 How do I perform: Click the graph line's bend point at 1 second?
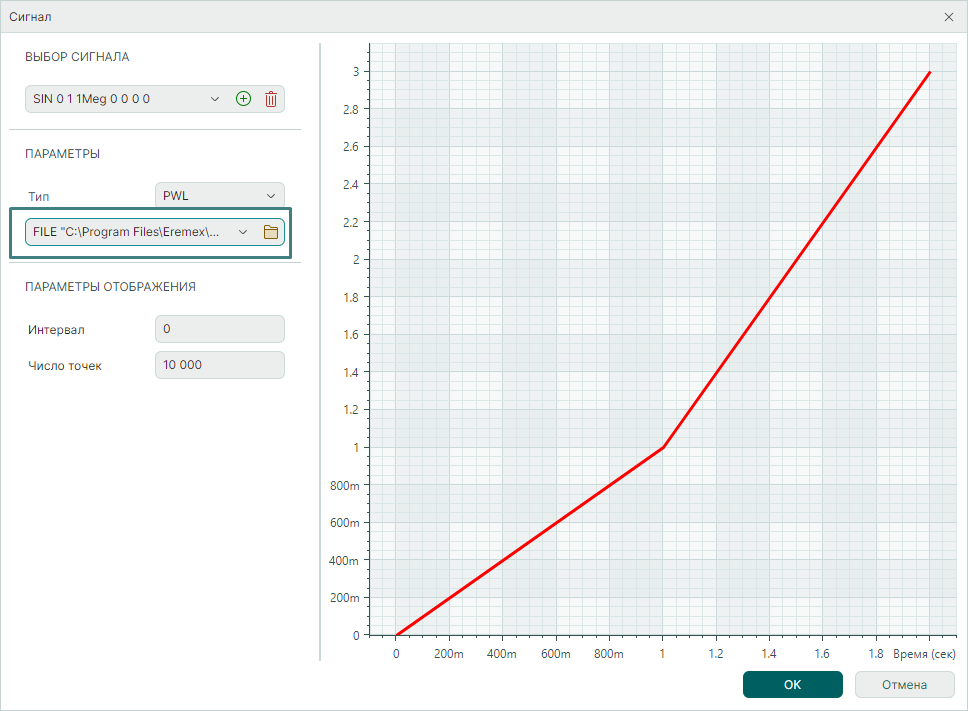point(663,447)
